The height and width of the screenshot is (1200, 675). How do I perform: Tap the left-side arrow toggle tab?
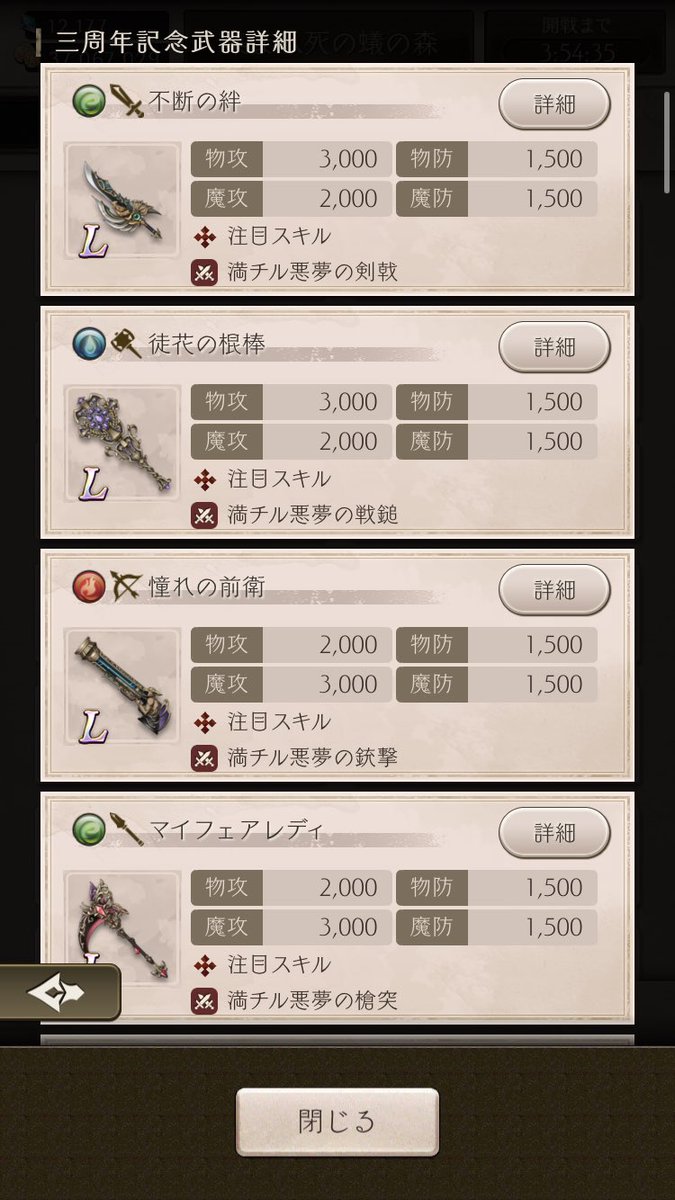click(x=58, y=993)
